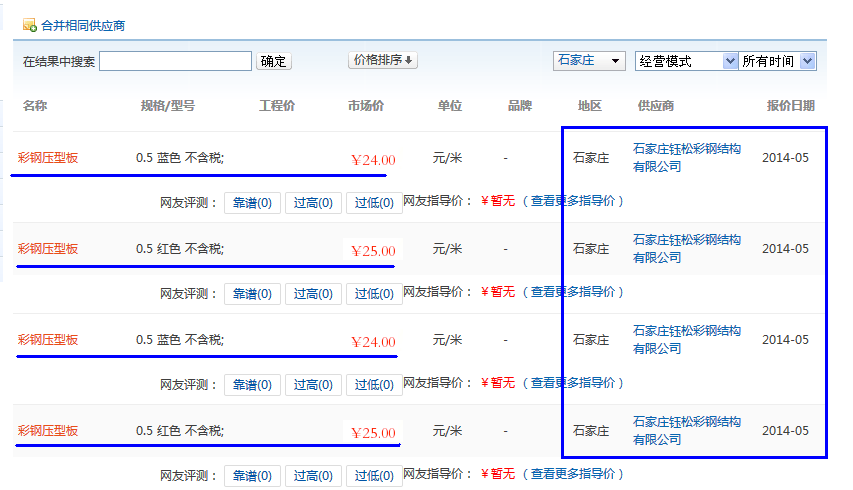Focus the 在结果中搜索 search input field
This screenshot has width=853, height=490.
click(x=175, y=61)
